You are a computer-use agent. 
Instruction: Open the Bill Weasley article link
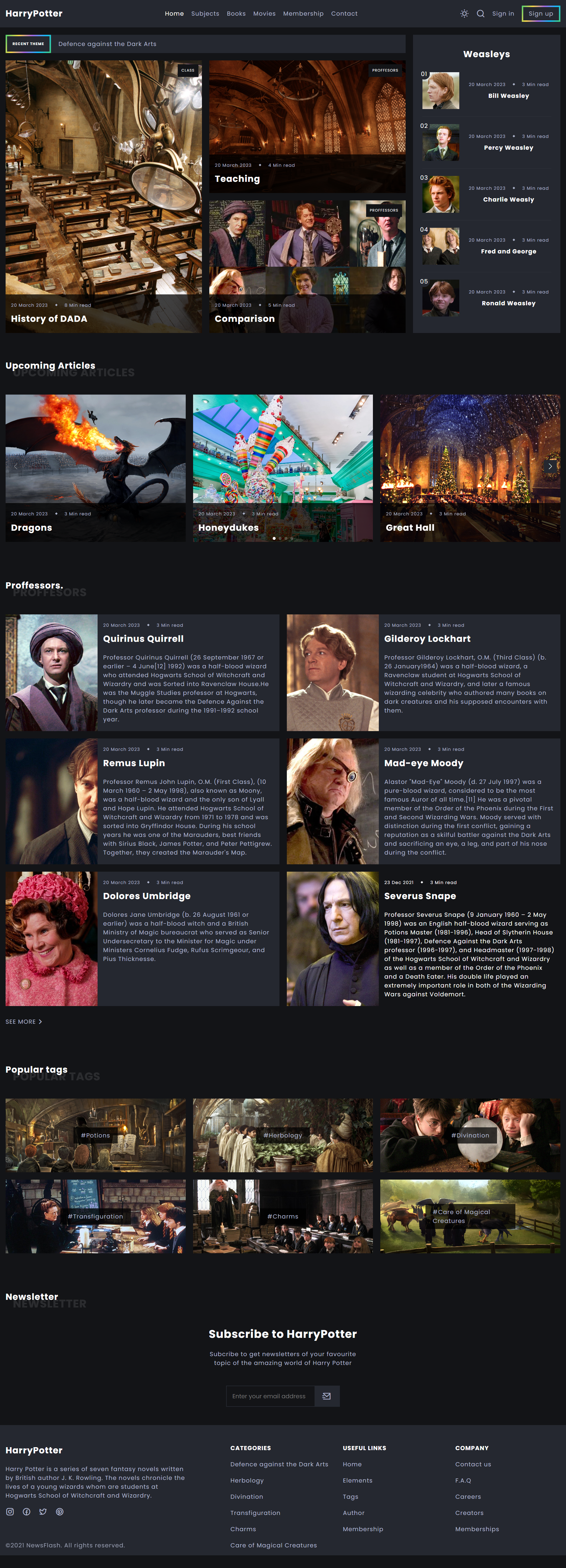(508, 95)
